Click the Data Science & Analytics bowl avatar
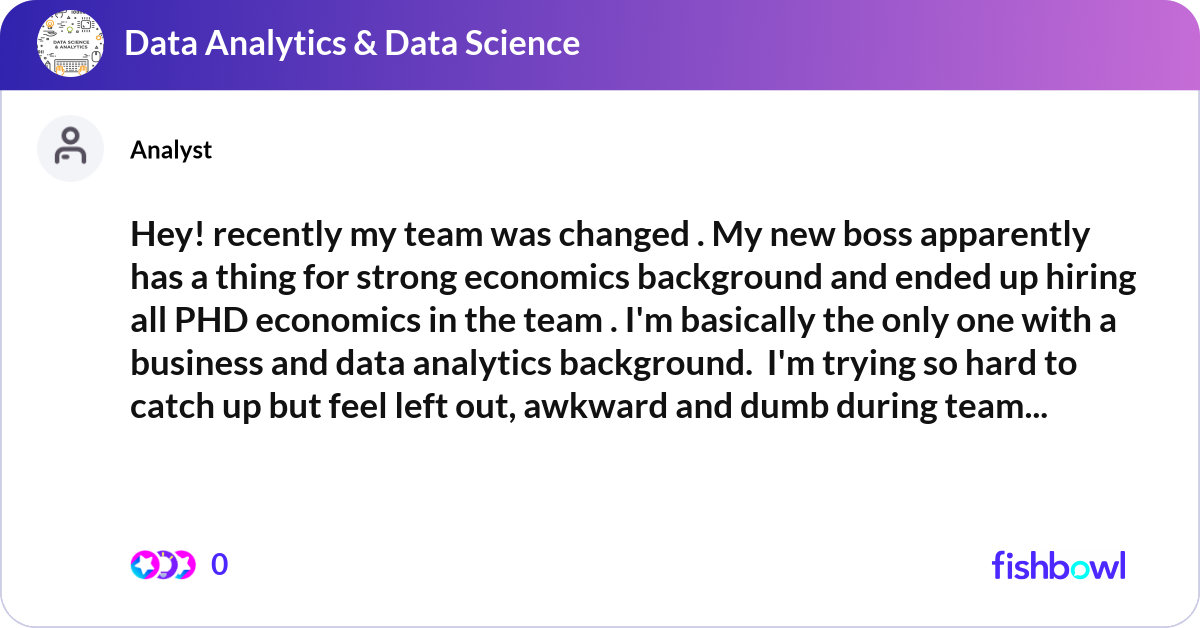Viewport: 1200px width, 628px height. click(x=70, y=43)
